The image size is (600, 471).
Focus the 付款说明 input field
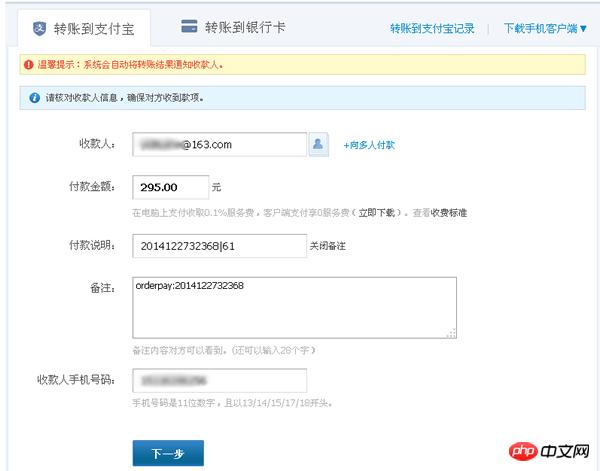219,246
